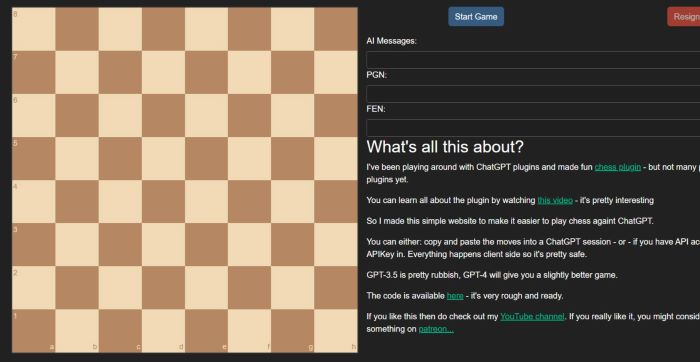The height and width of the screenshot is (362, 700).
Task: Click the red Resign button
Action: click(x=684, y=17)
